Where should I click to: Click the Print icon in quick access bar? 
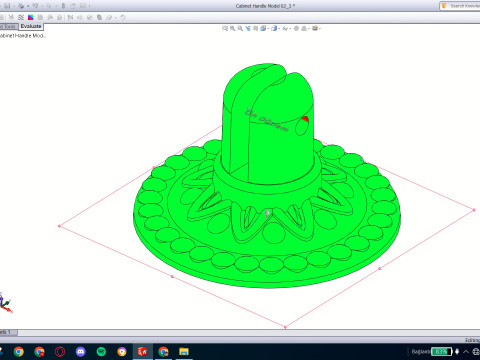tap(21, 6)
